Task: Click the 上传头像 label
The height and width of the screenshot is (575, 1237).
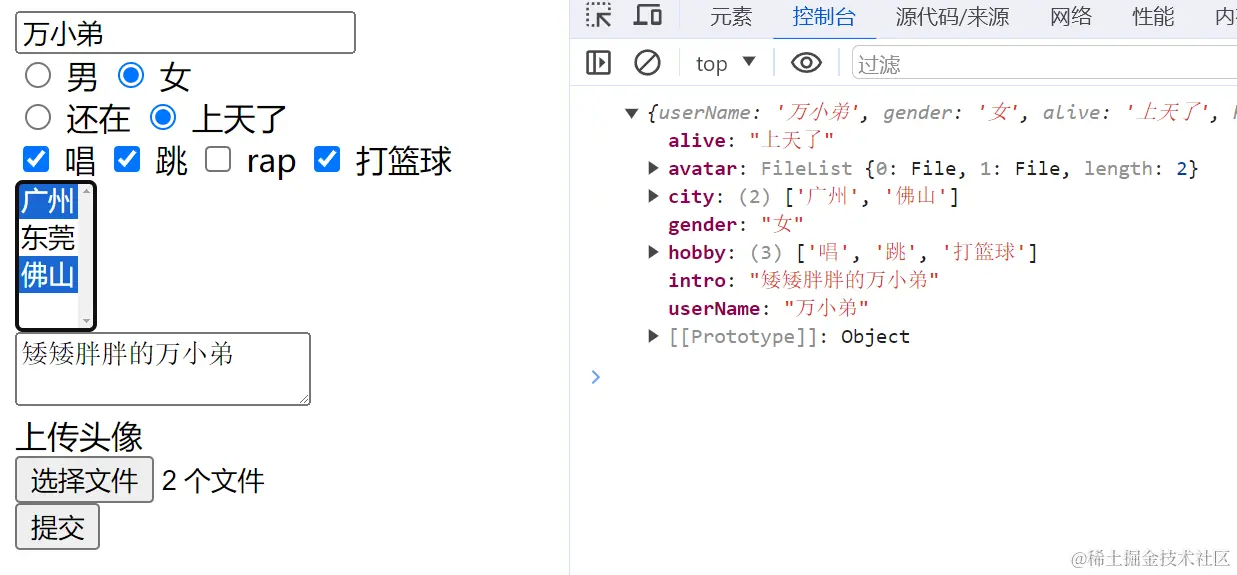Action: point(80,436)
